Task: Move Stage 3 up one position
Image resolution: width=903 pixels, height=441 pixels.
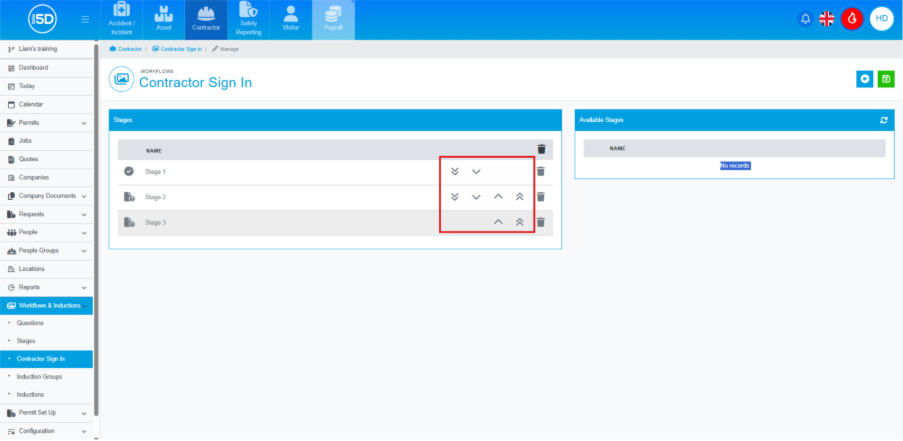Action: pyautogui.click(x=498, y=222)
